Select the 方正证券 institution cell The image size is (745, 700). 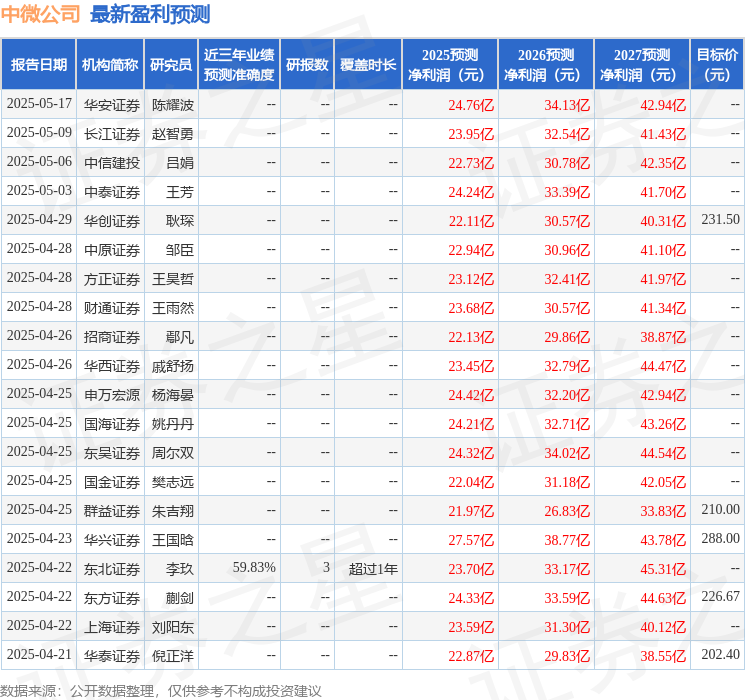112,279
